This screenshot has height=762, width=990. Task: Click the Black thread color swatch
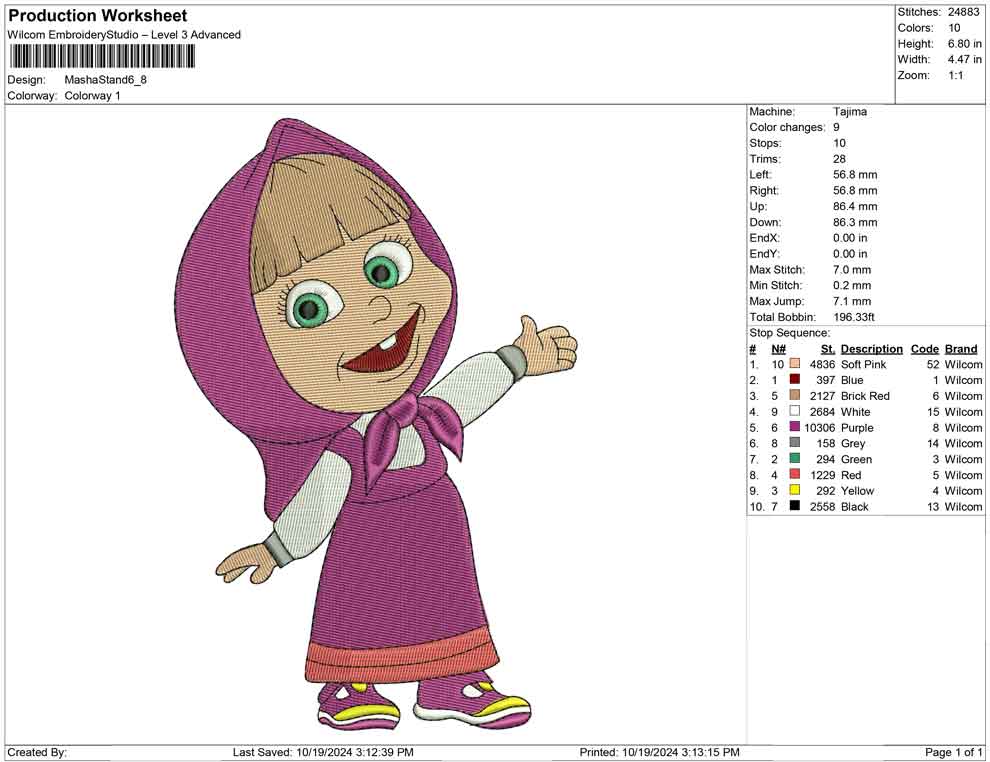(795, 506)
